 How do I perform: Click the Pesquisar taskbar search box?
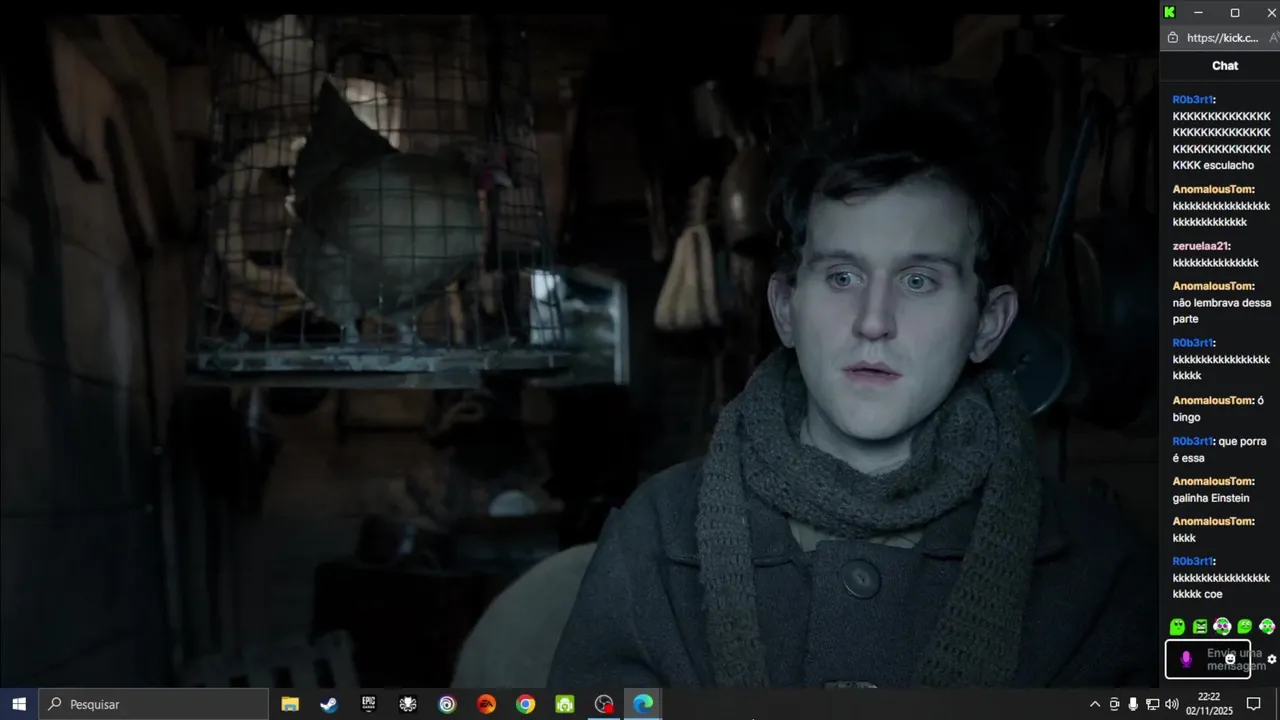154,704
